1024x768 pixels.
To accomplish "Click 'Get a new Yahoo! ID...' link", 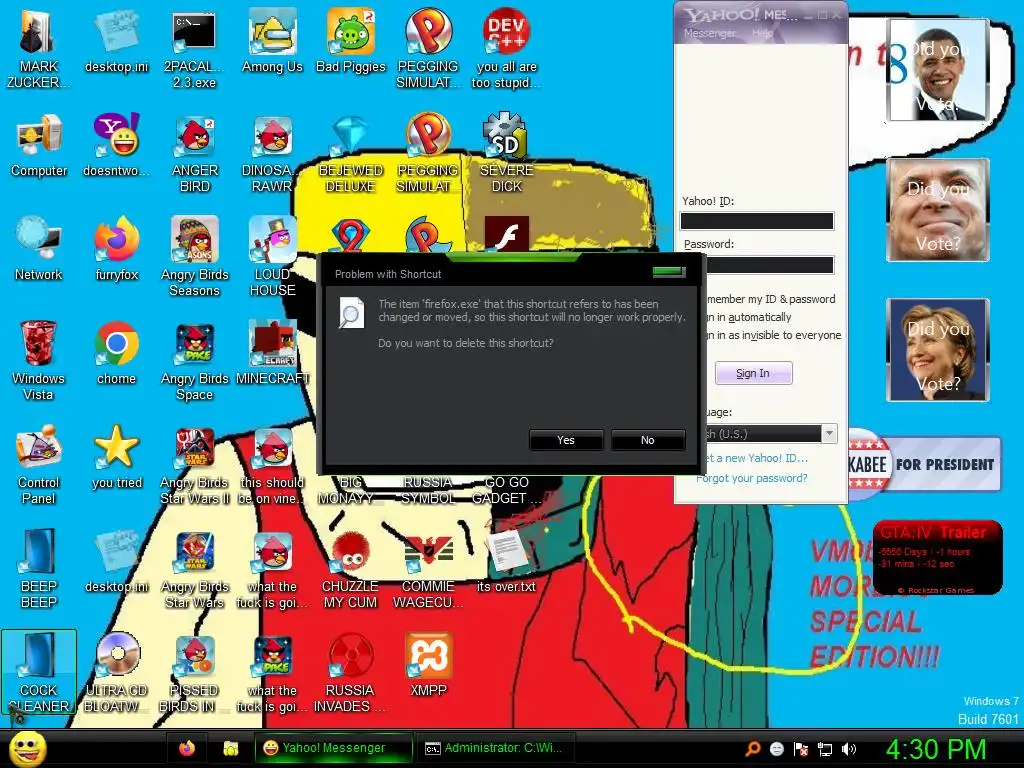I will tap(757, 458).
